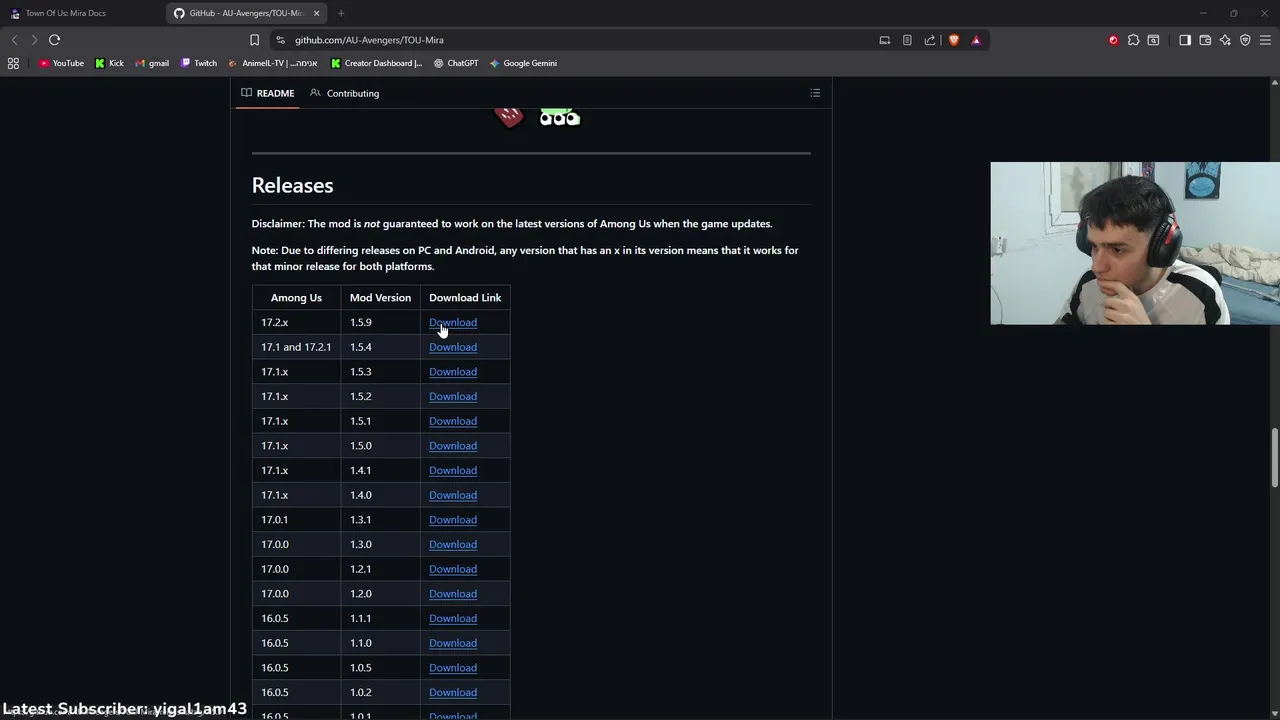
Task: Click the 17.2.x Among Us version cell
Action: (x=296, y=322)
